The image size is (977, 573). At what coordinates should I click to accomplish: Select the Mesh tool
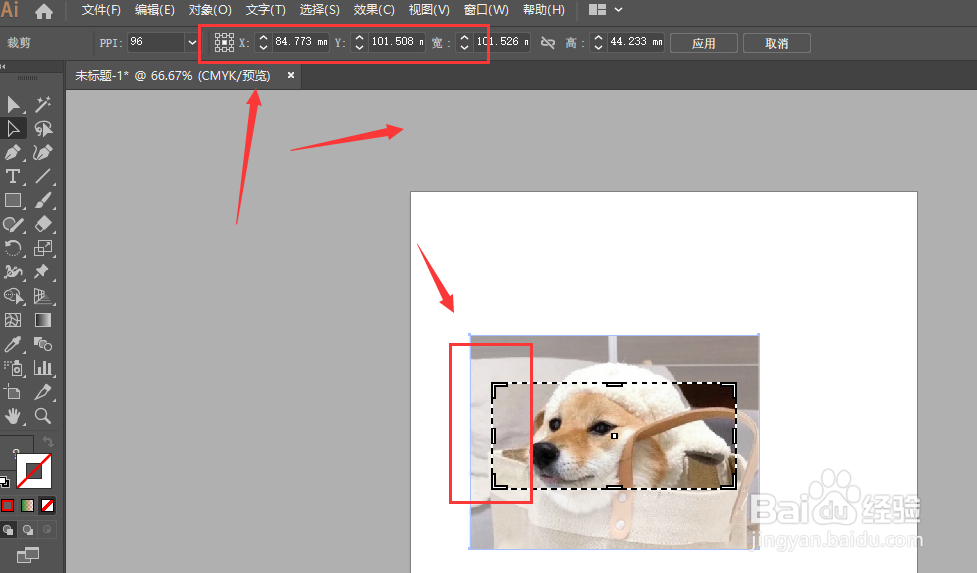13,320
